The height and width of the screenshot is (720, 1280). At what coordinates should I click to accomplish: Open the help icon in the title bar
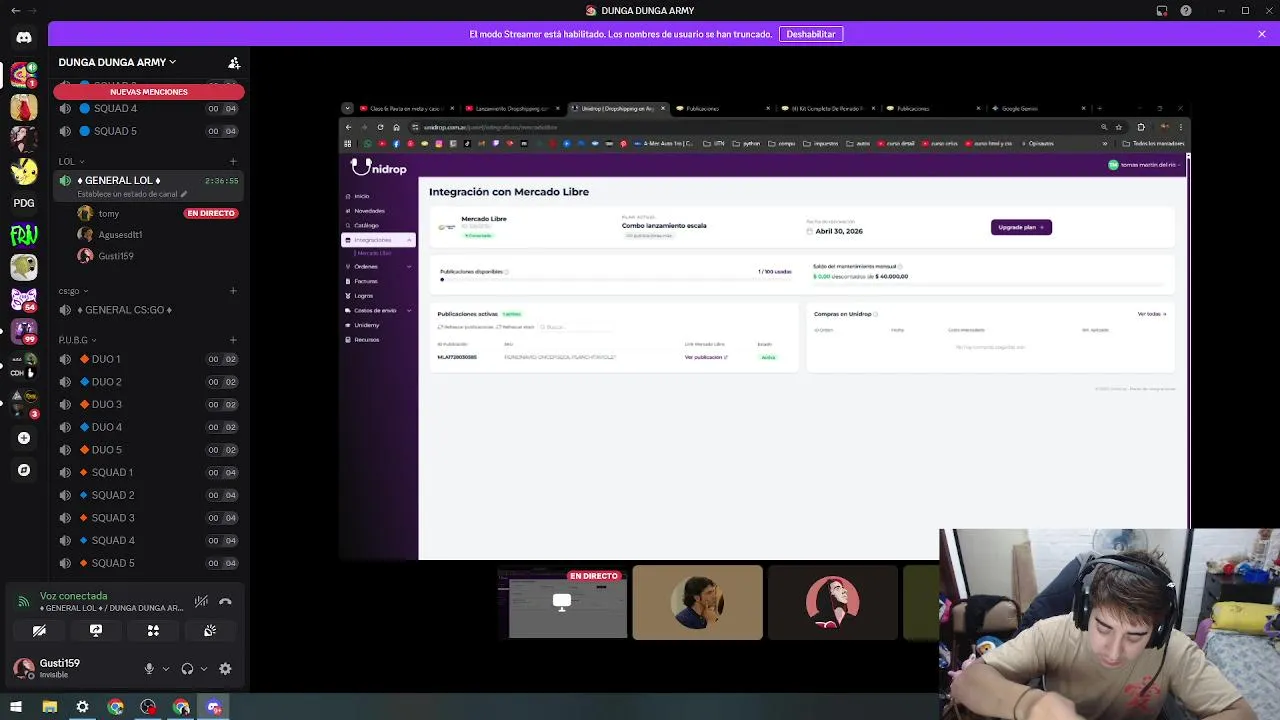tap(1186, 11)
